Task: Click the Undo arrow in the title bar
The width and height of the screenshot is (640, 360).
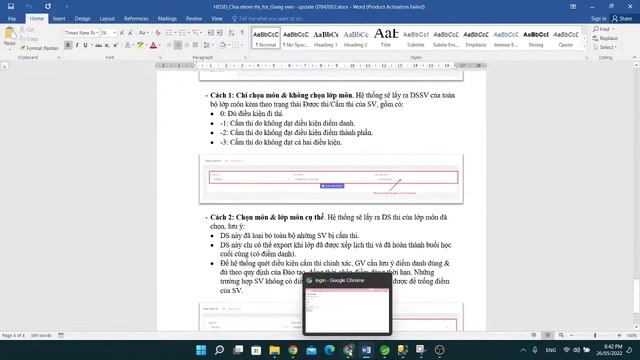Action: point(29,7)
